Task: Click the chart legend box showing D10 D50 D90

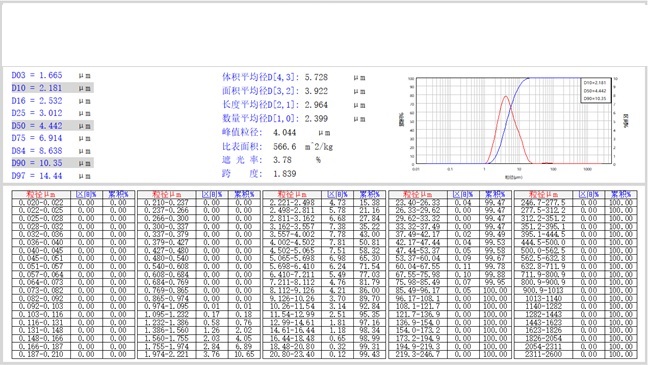Action: pos(596,91)
